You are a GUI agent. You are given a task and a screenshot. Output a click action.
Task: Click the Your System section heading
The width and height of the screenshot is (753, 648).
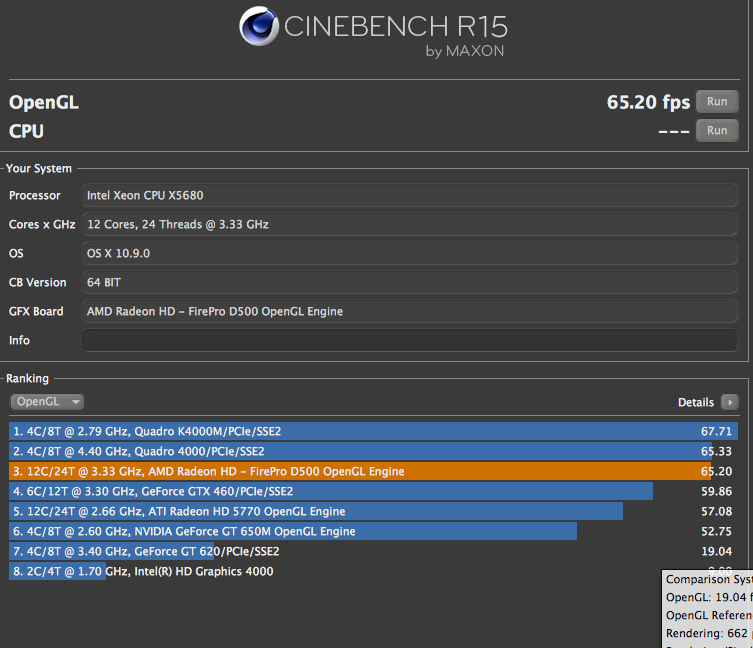(x=39, y=169)
